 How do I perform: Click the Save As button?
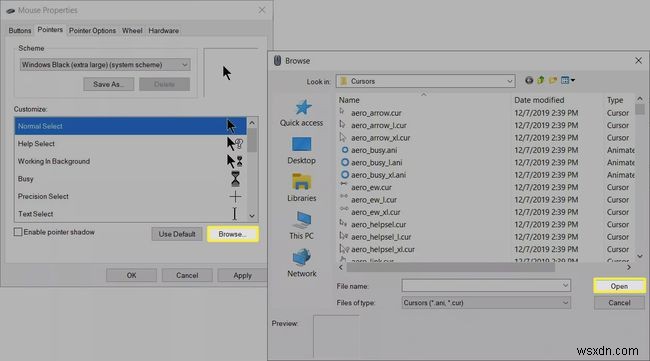pos(109,84)
